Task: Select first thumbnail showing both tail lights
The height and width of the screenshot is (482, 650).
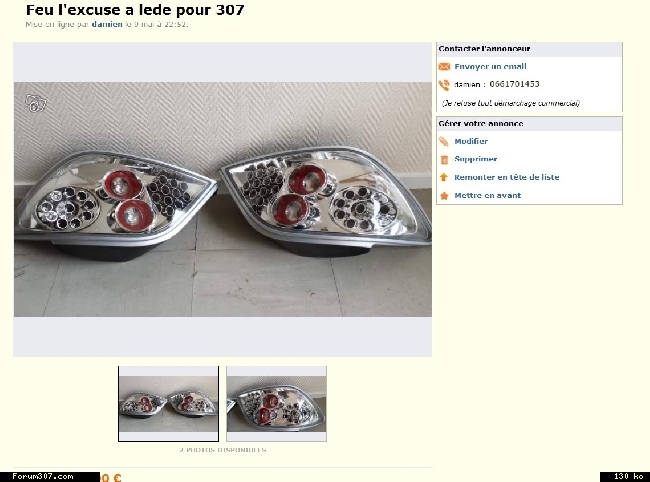Action: click(x=168, y=404)
